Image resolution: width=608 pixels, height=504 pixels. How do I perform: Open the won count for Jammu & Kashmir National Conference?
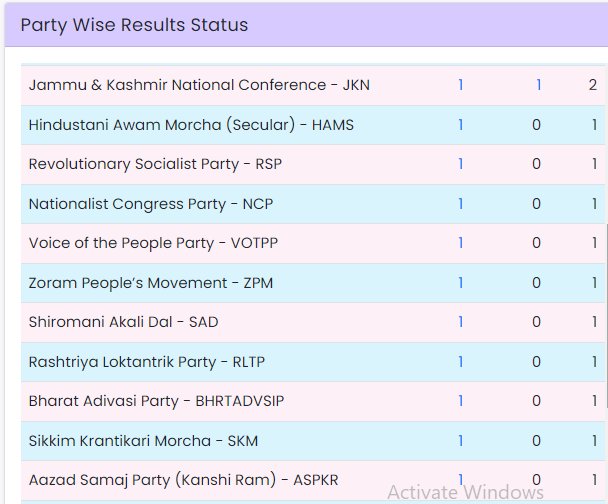click(x=461, y=85)
